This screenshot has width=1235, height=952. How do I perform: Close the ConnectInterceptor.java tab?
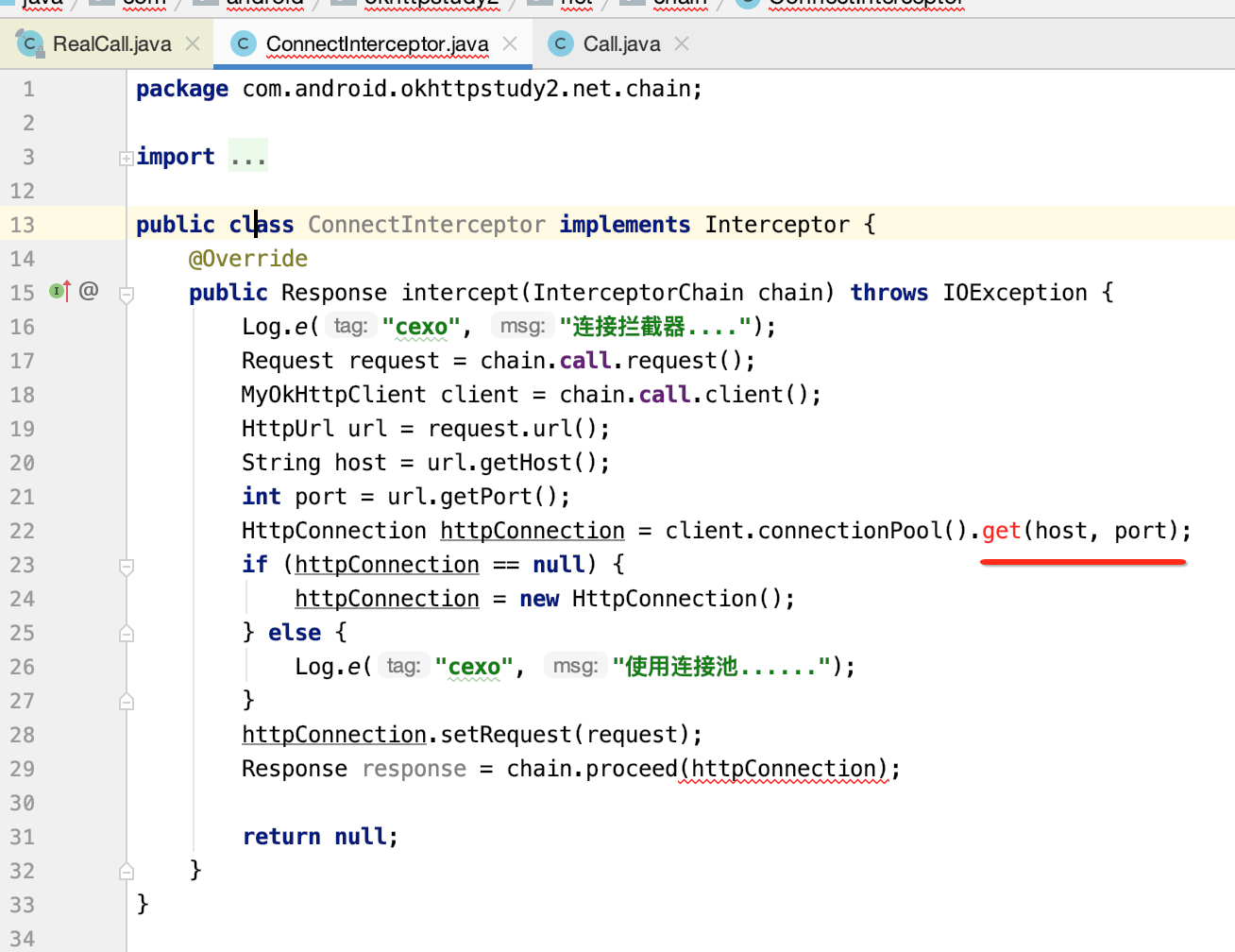tap(510, 43)
